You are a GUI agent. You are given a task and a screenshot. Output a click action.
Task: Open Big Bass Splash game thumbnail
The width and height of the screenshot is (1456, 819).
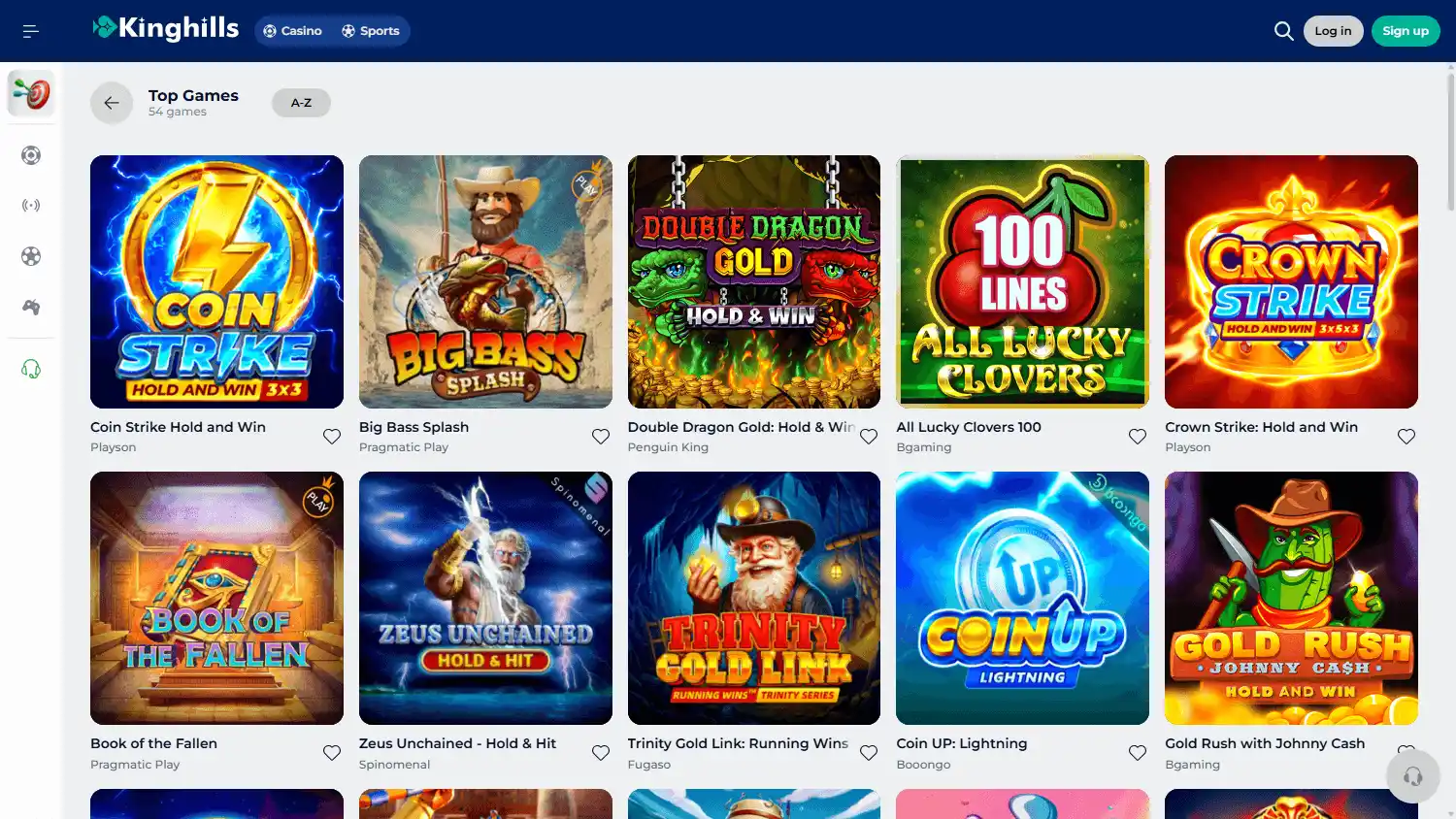[x=485, y=281]
